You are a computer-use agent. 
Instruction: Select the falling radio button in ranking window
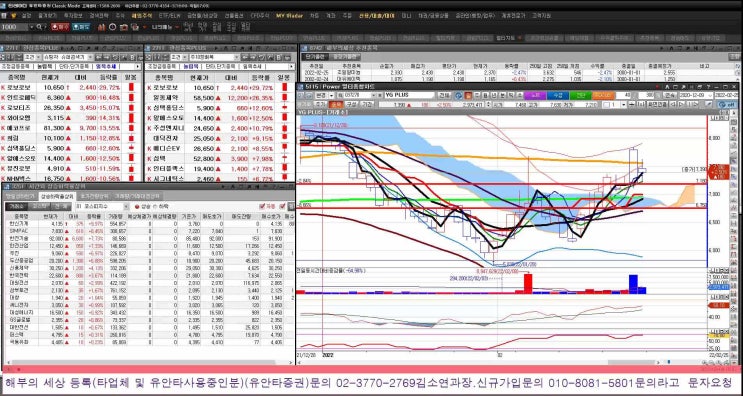coord(156,207)
